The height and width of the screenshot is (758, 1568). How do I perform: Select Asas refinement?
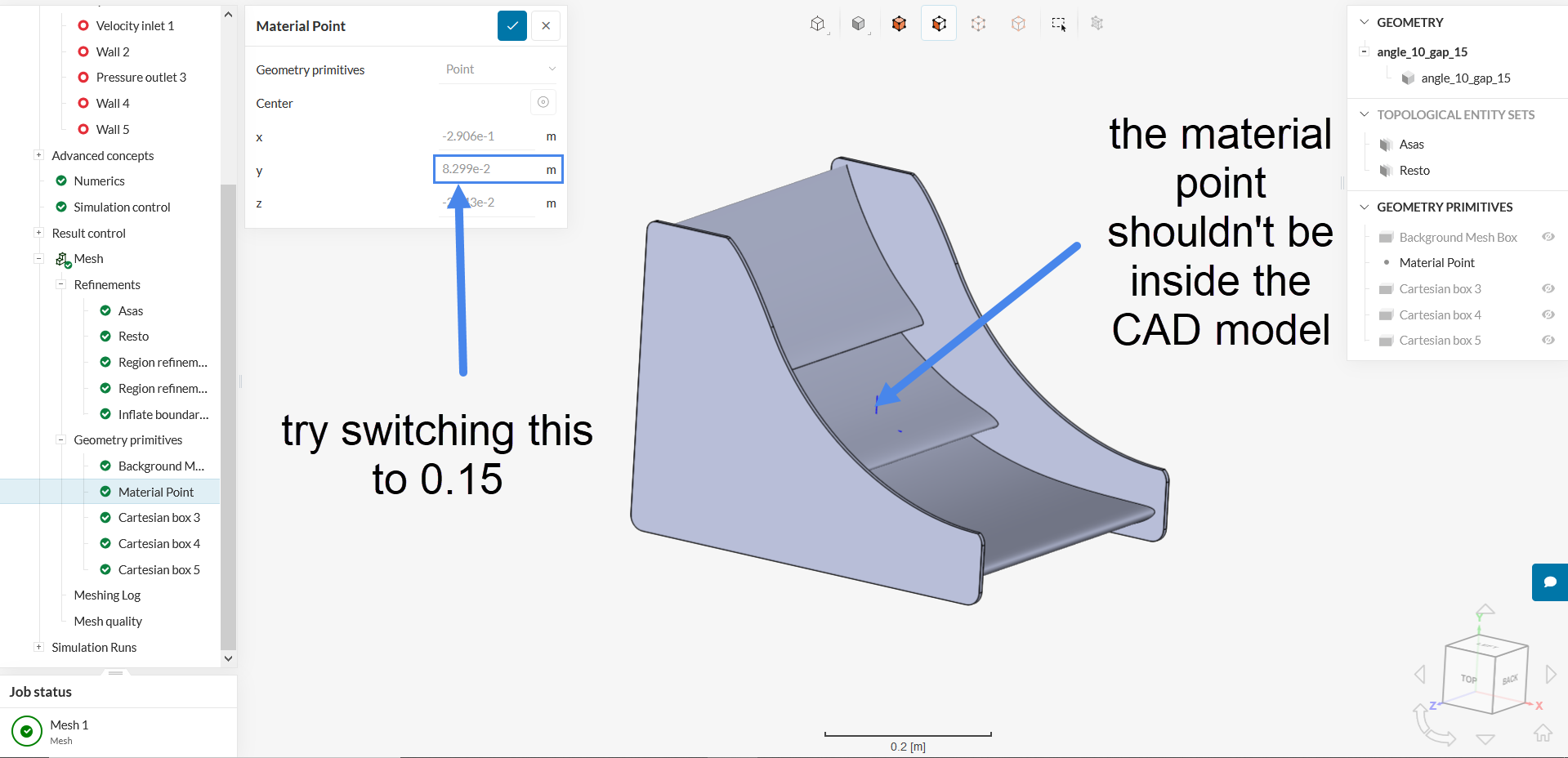(130, 311)
